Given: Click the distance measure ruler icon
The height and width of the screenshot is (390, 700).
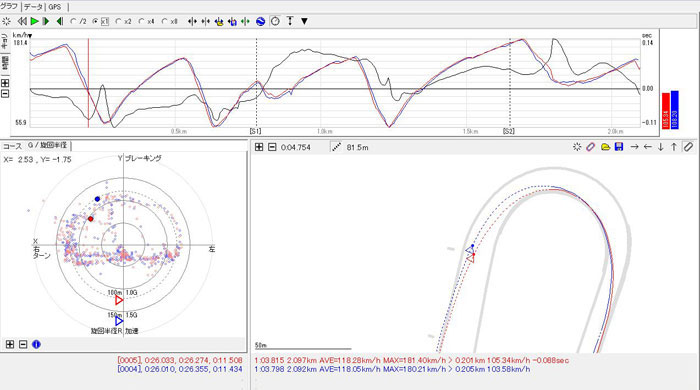Looking at the screenshot, I should [x=336, y=147].
